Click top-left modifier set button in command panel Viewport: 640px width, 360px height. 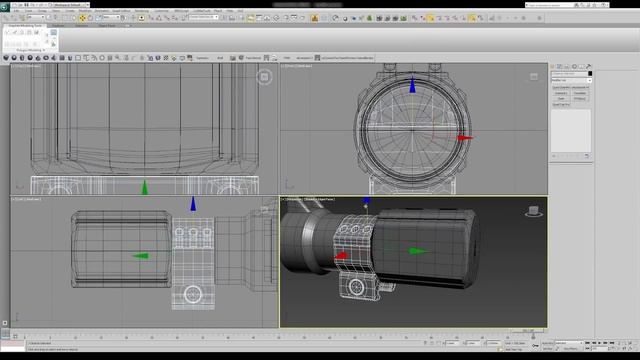[x=561, y=87]
